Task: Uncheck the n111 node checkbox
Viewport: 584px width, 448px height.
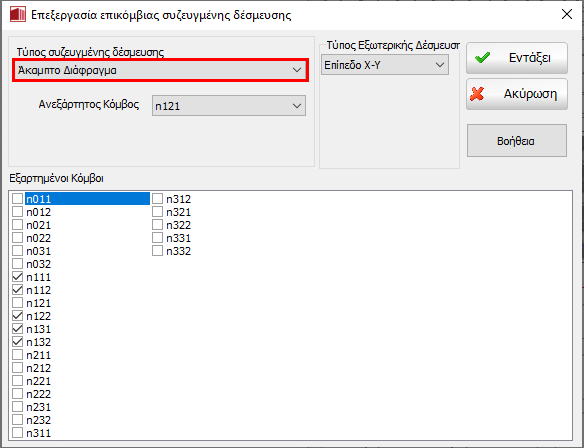Action: coord(18,277)
